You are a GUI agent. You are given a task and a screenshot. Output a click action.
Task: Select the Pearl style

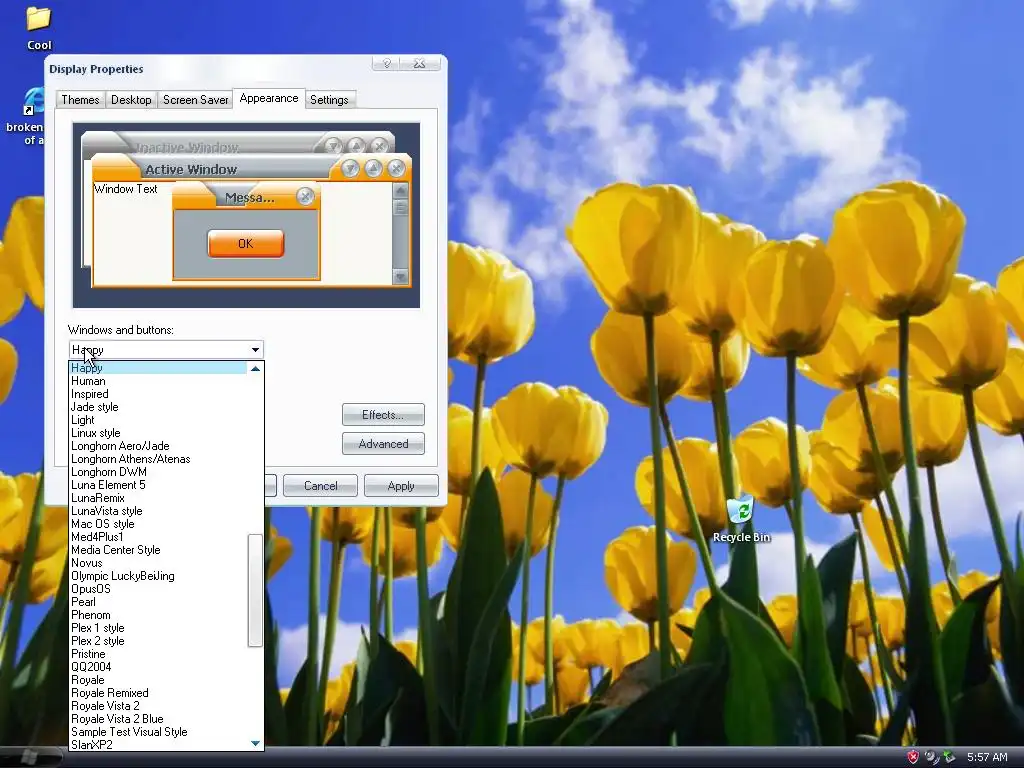(x=158, y=602)
